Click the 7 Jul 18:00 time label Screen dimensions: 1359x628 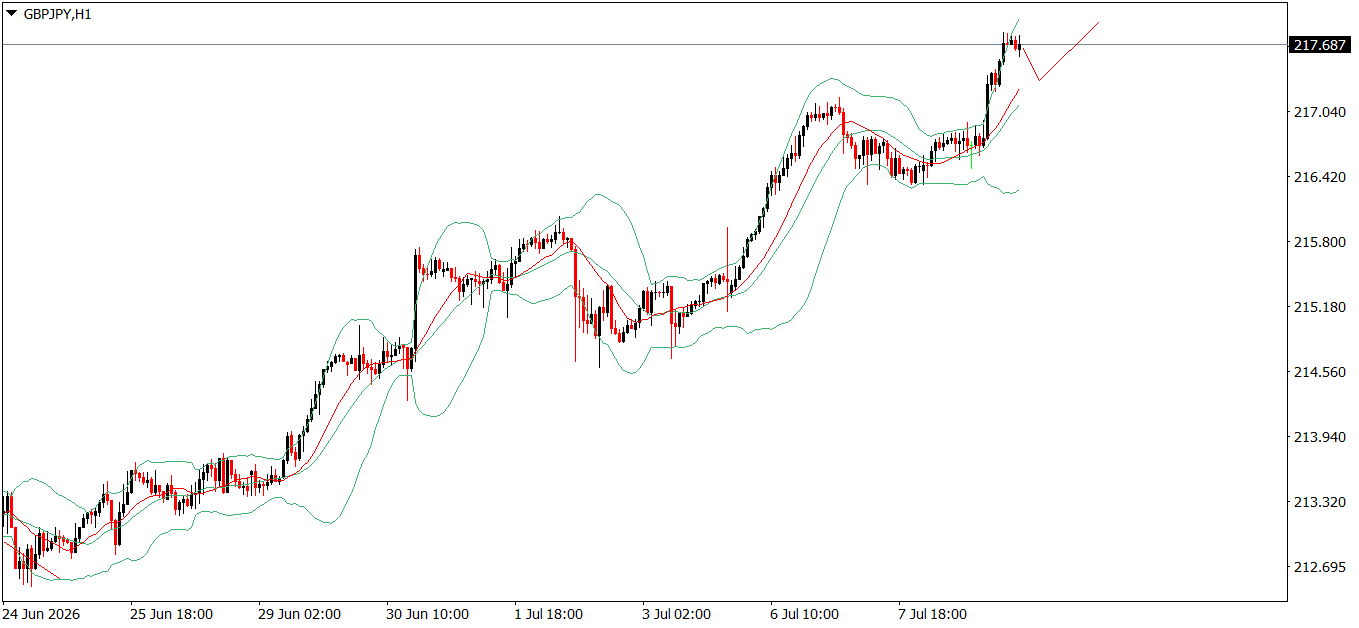click(933, 613)
